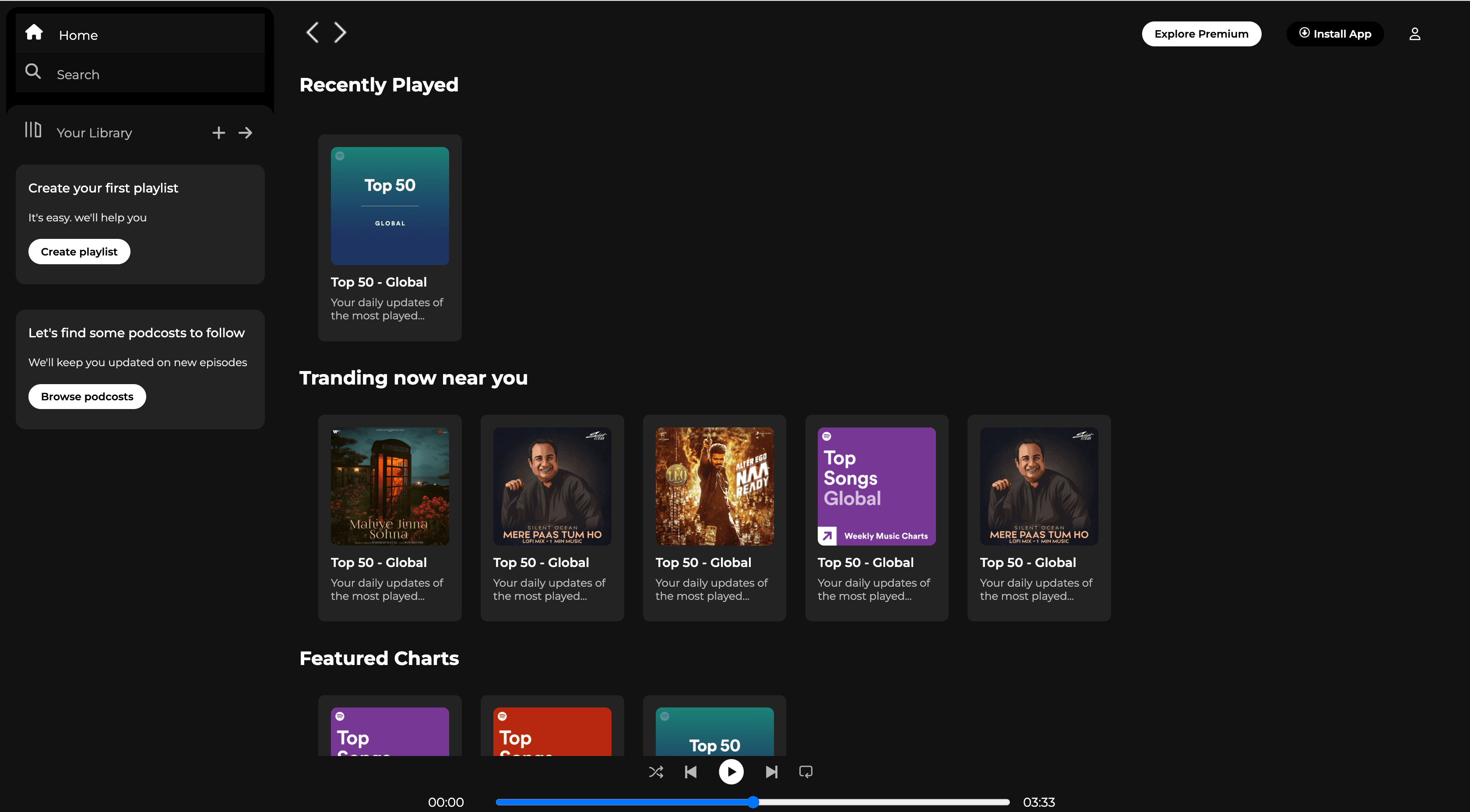Click the Install App button

1335,34
